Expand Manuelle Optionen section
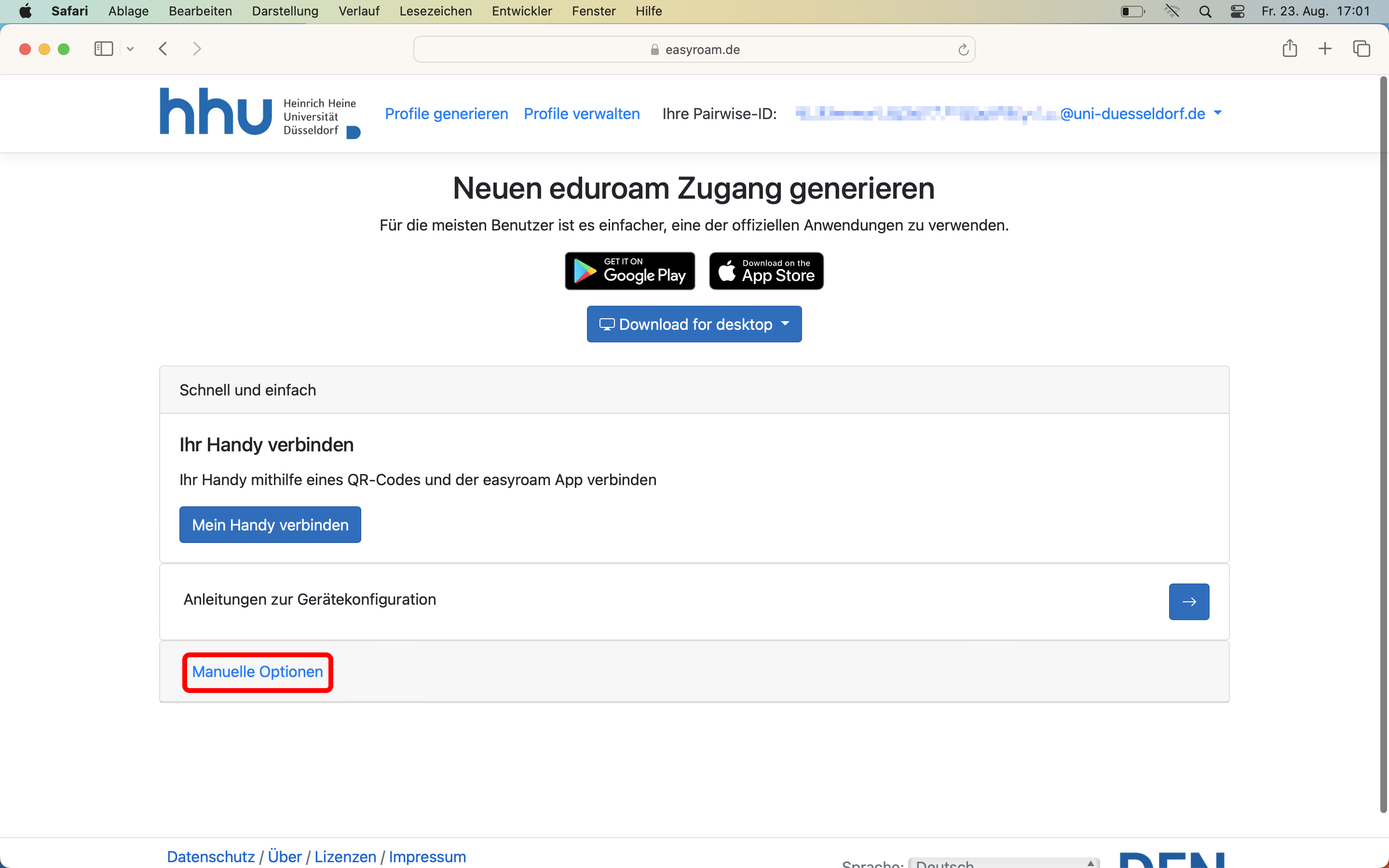The image size is (1389, 868). [257, 672]
